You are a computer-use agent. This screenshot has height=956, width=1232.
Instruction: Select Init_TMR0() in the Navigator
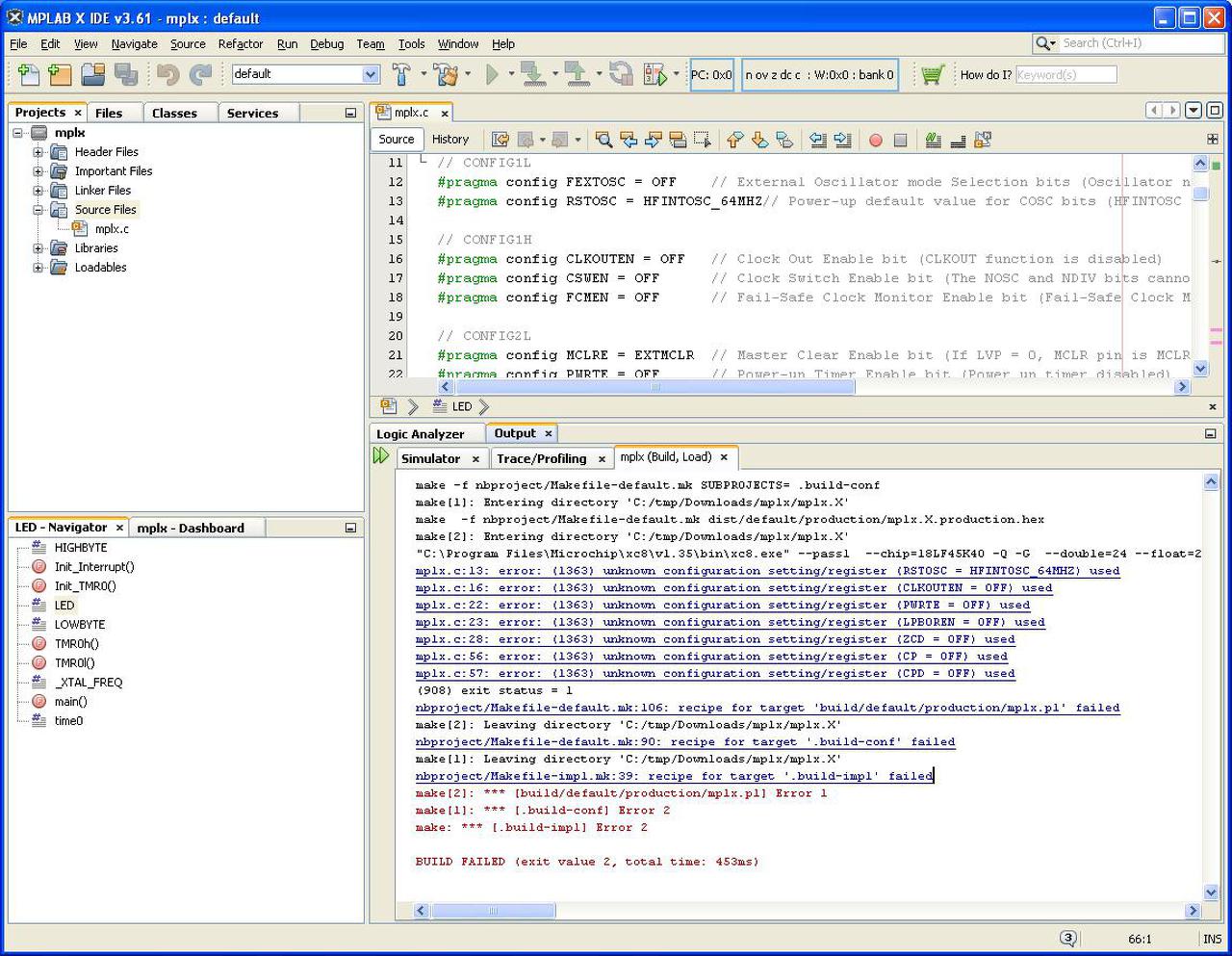85,586
